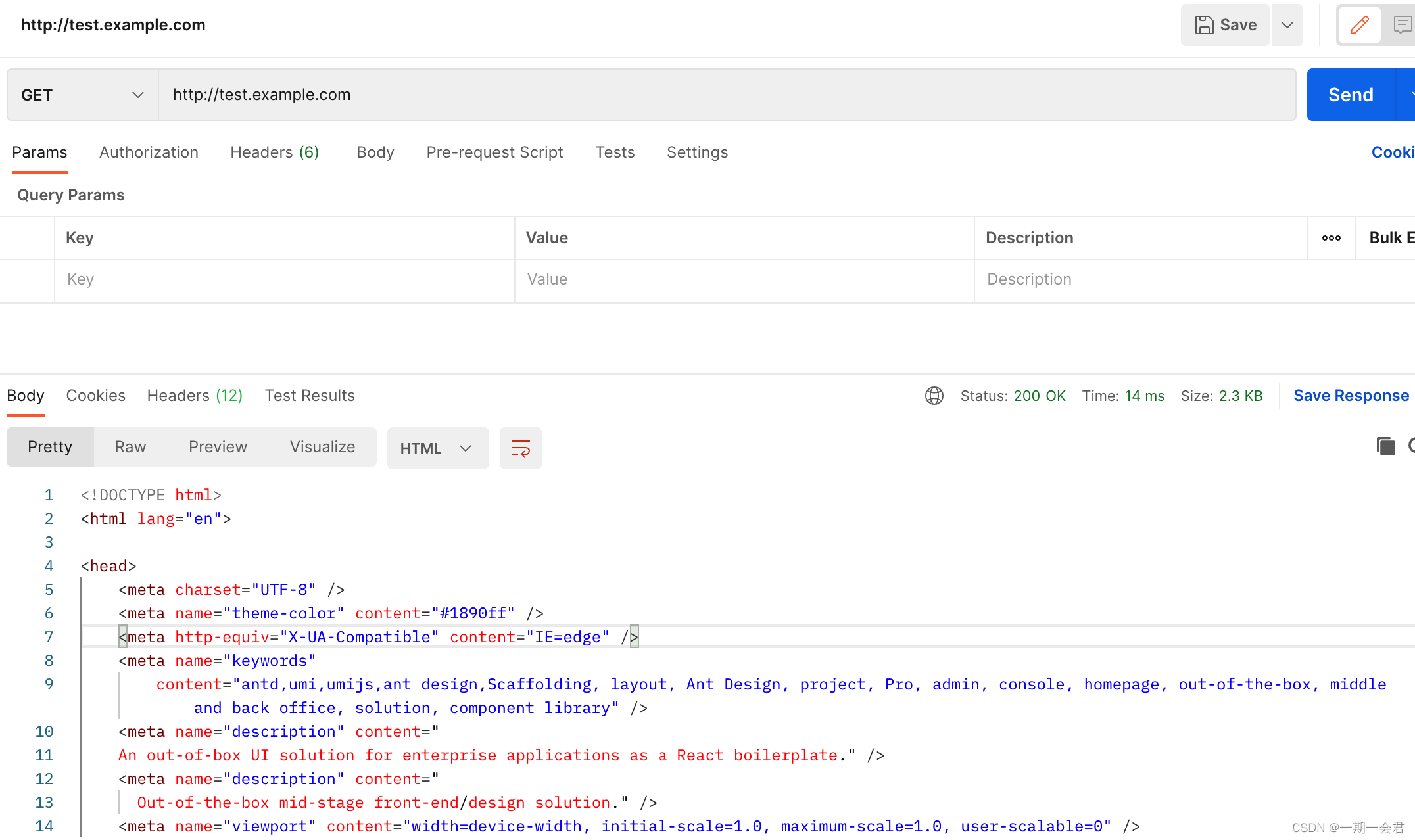
Task: Switch to response Headers (12) tab
Action: 195,396
